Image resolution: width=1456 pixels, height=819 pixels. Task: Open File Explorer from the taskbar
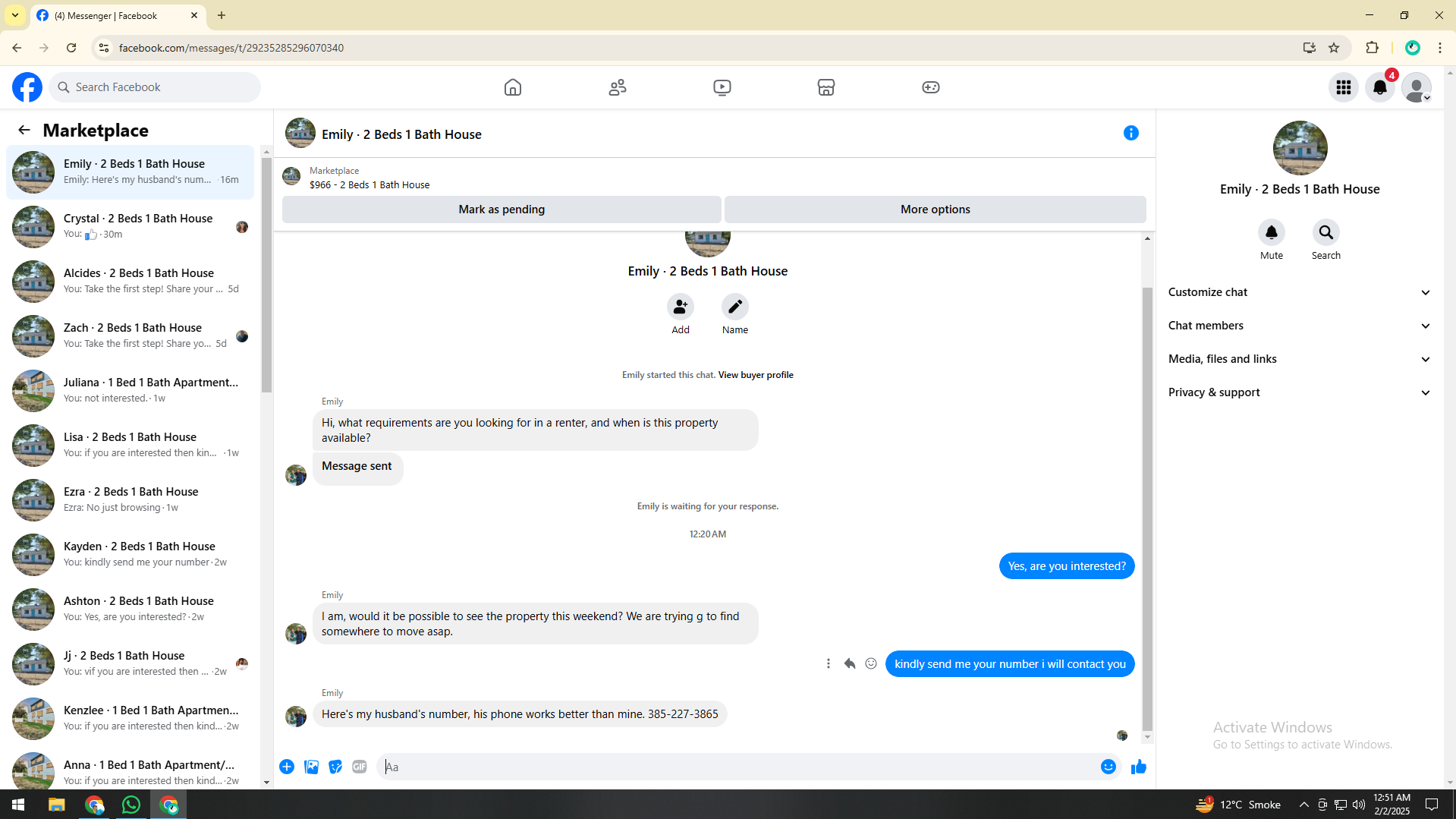[x=57, y=805]
